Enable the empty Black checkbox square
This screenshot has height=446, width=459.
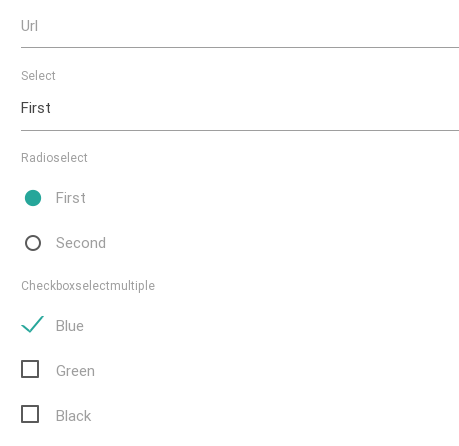point(30,414)
